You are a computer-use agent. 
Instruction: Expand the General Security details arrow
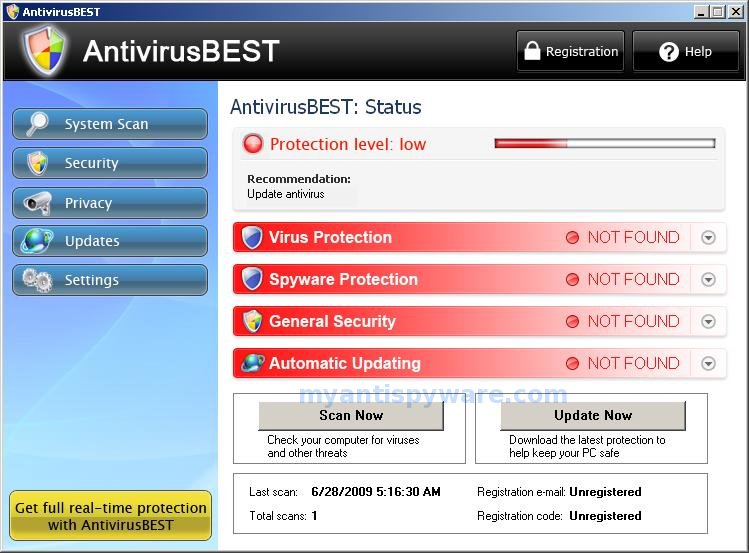tap(708, 321)
